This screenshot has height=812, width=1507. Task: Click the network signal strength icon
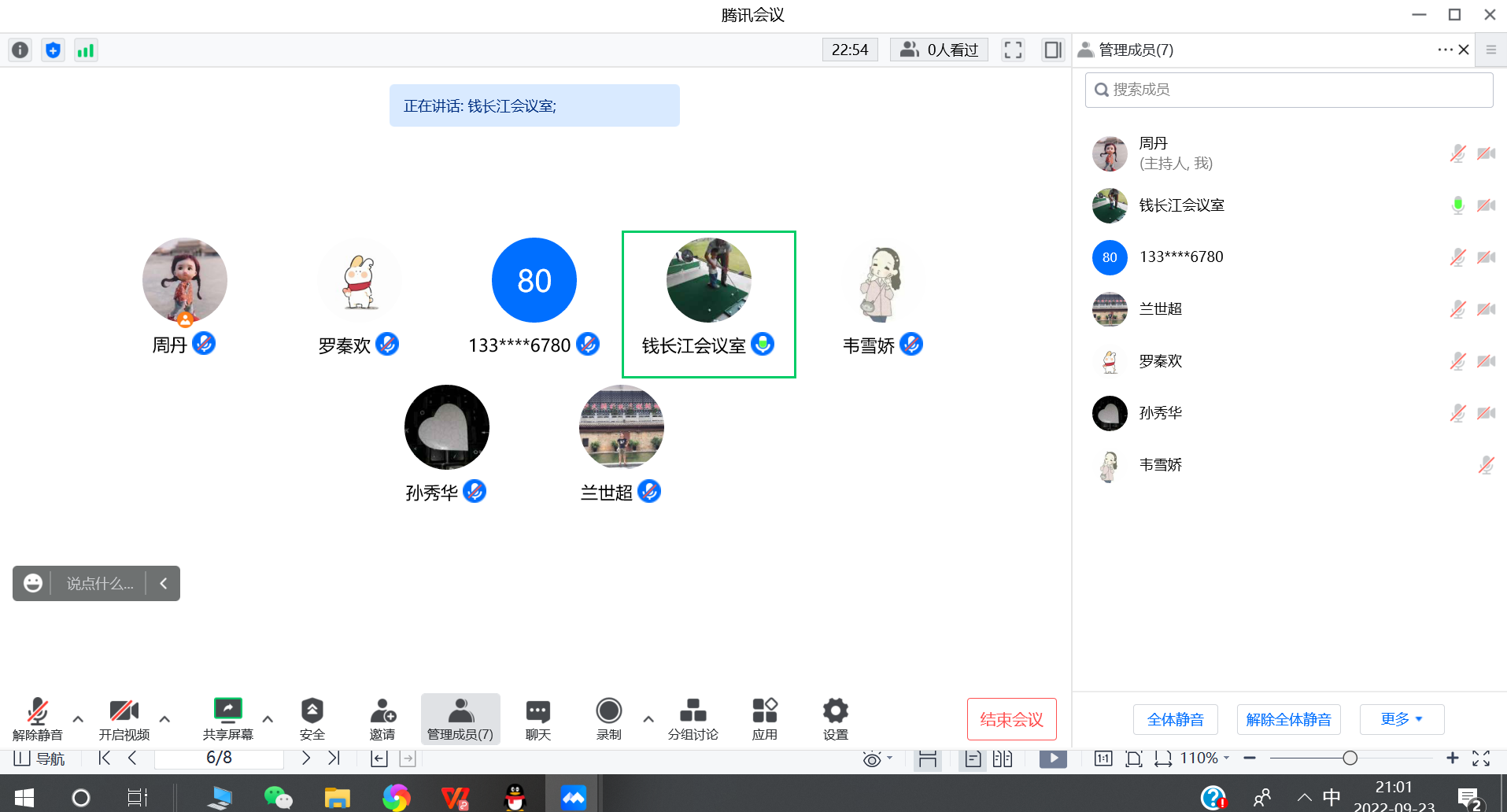coord(86,50)
